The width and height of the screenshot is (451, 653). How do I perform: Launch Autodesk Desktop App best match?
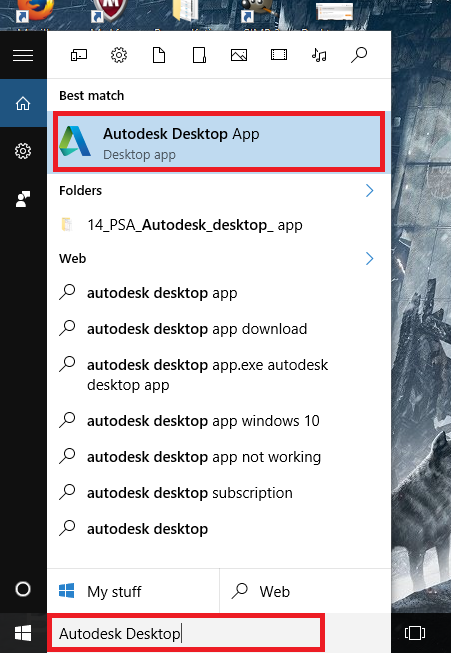click(x=219, y=142)
